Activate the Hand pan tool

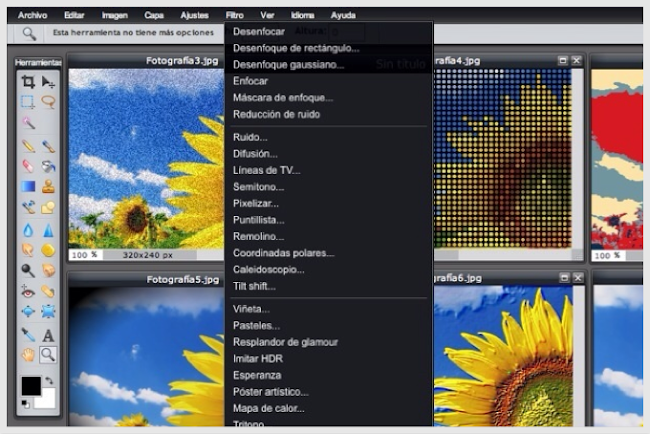tap(28, 355)
